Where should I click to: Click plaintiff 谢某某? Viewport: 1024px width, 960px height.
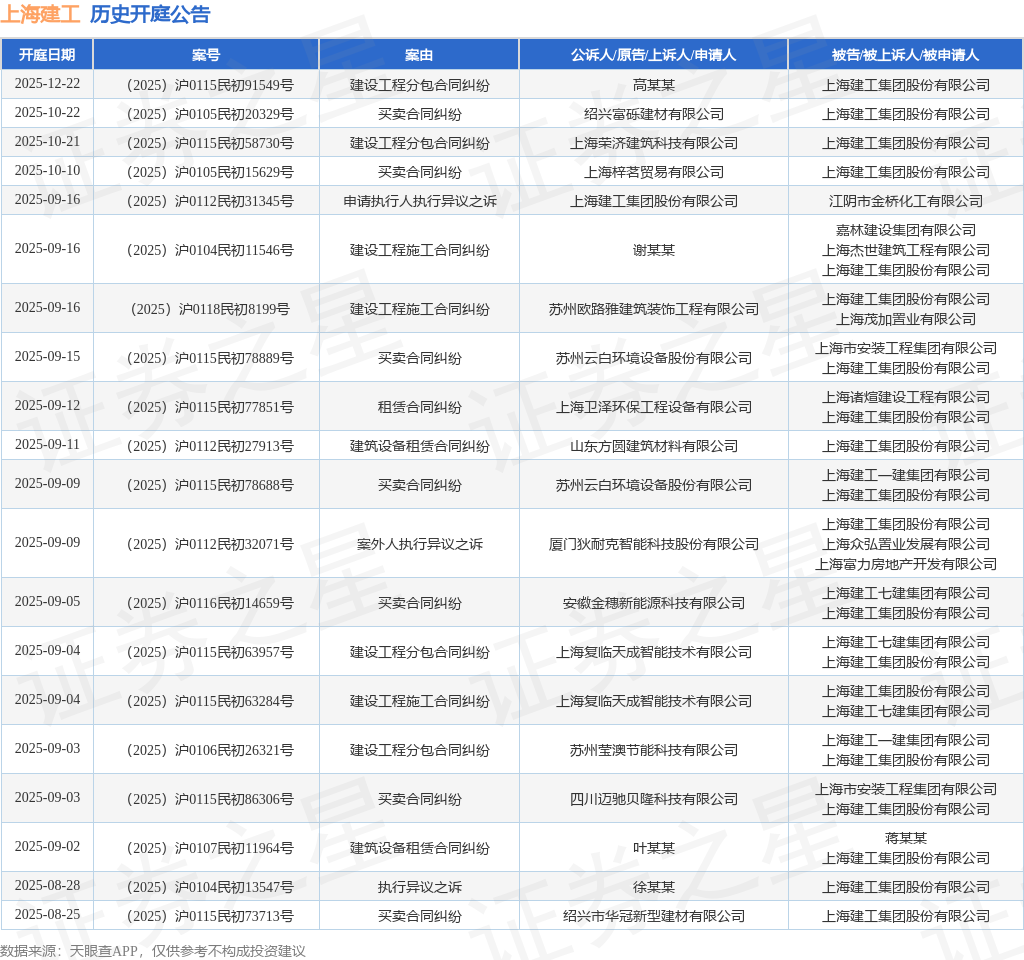pyautogui.click(x=653, y=249)
